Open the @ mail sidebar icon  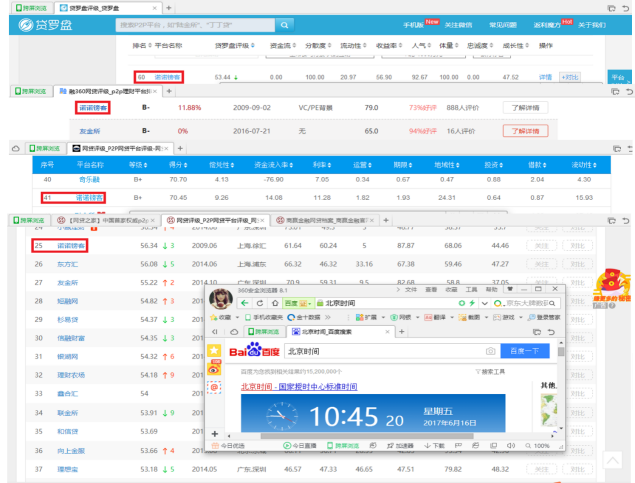click(x=214, y=387)
